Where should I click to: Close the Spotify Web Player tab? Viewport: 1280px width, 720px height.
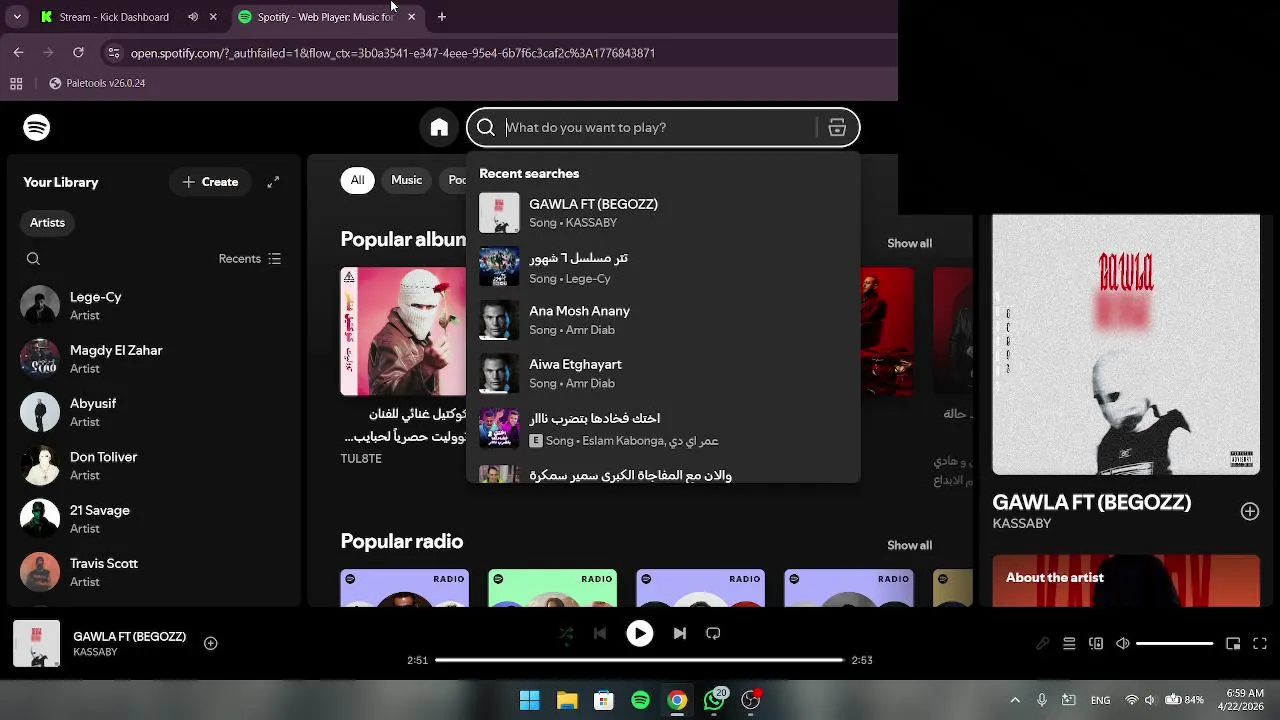pos(411,17)
